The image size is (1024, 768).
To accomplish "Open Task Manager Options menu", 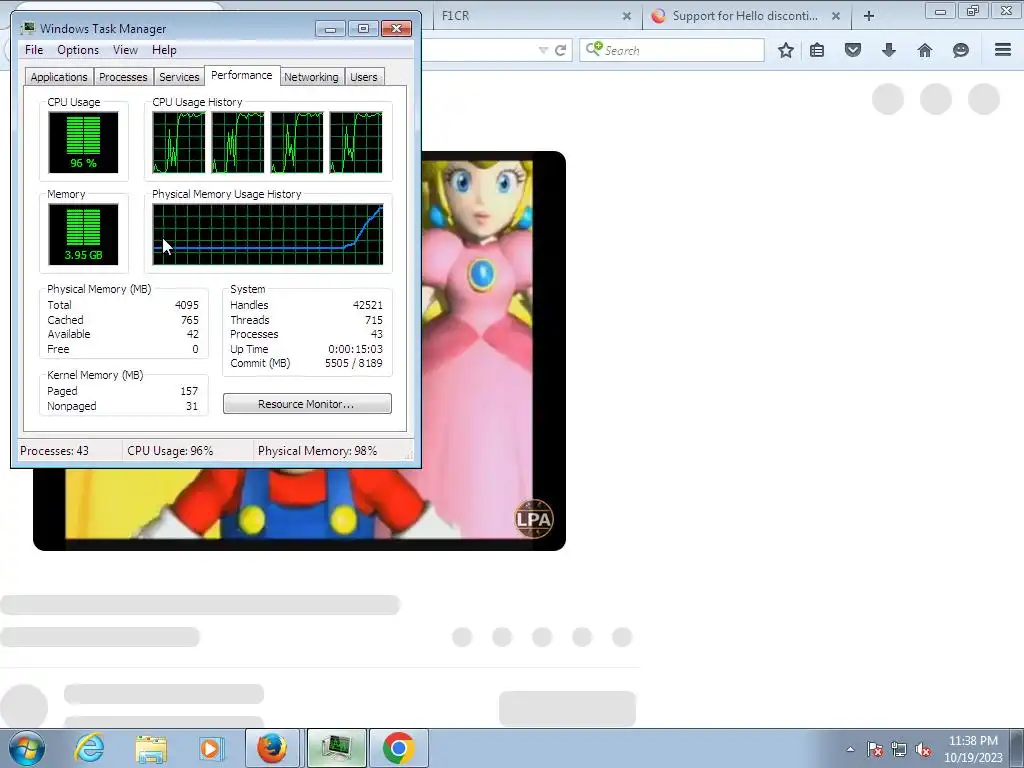I will pyautogui.click(x=78, y=50).
